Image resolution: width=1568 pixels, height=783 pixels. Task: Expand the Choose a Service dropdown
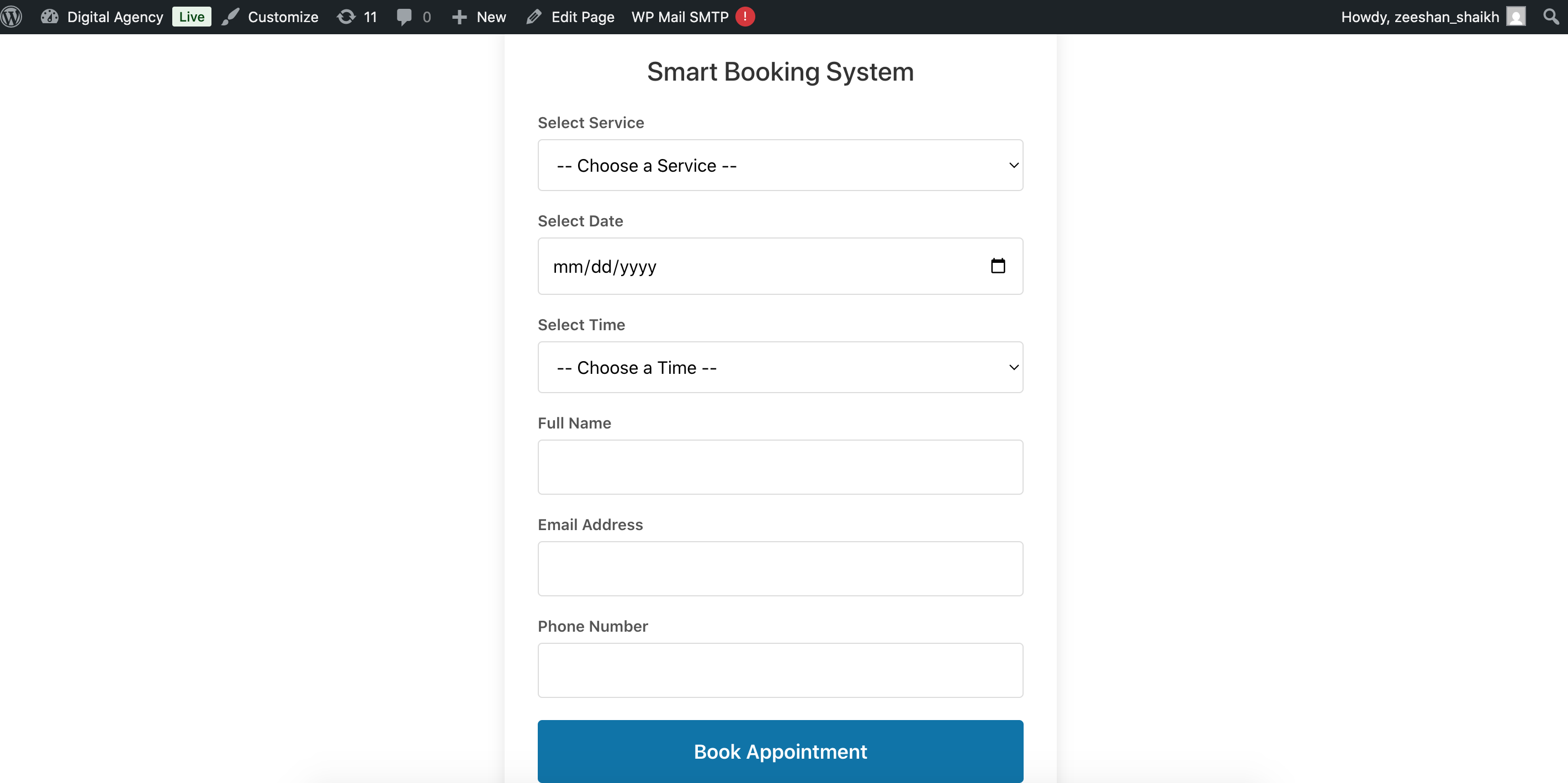pos(780,165)
